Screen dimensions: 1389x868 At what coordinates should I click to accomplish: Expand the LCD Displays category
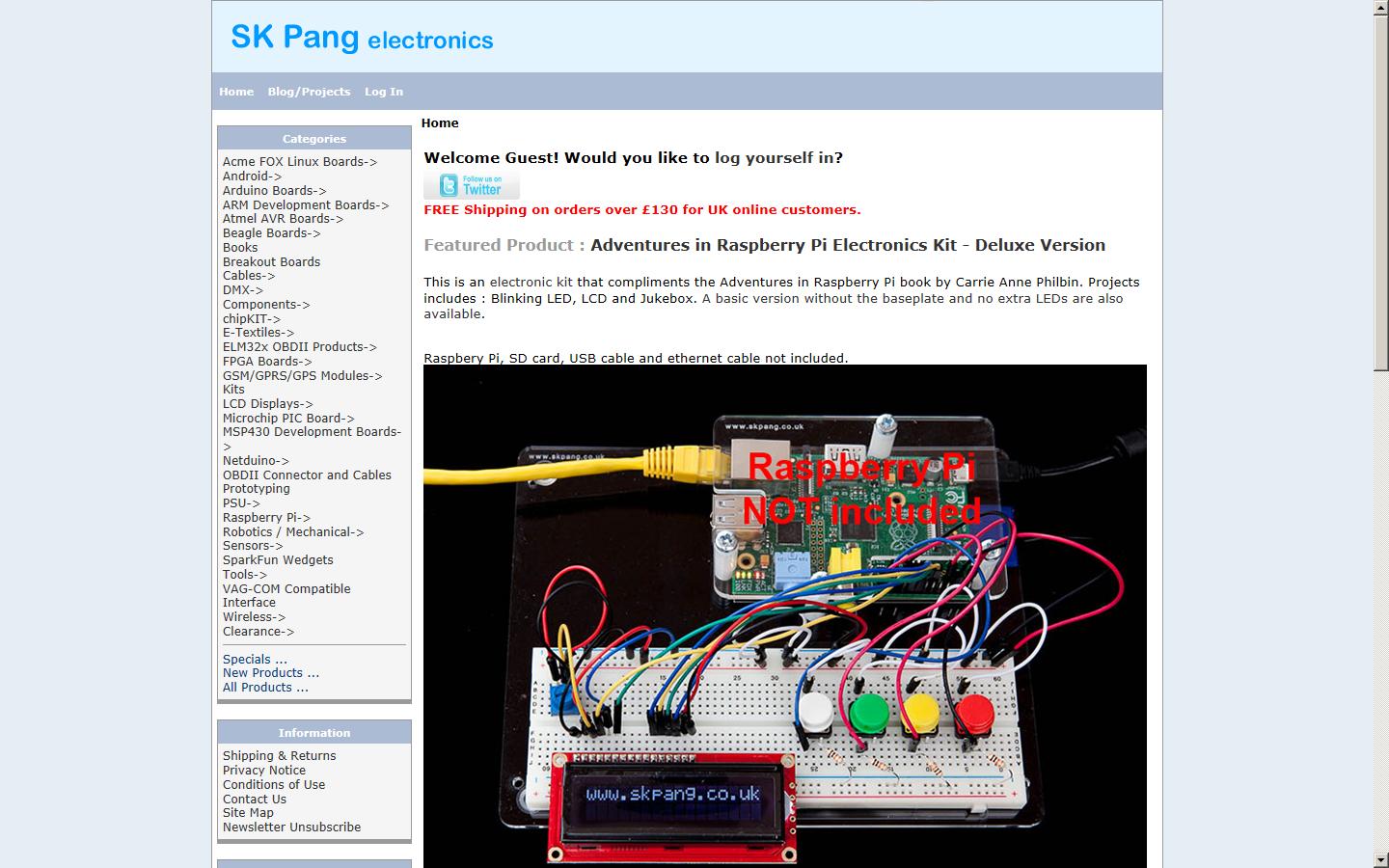tap(266, 403)
